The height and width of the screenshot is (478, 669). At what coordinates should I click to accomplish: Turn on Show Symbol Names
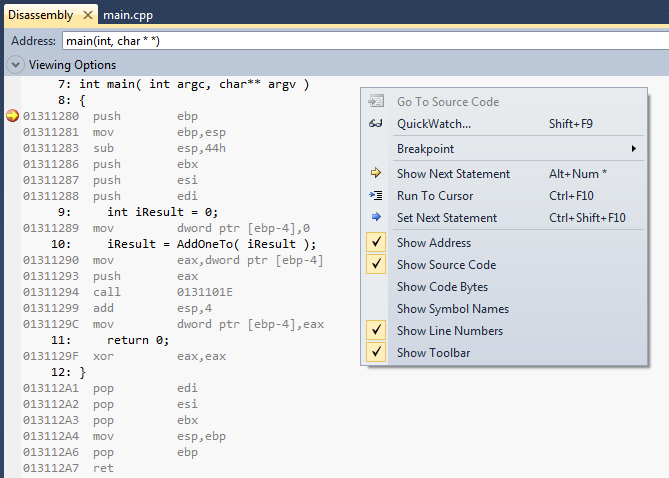452,309
